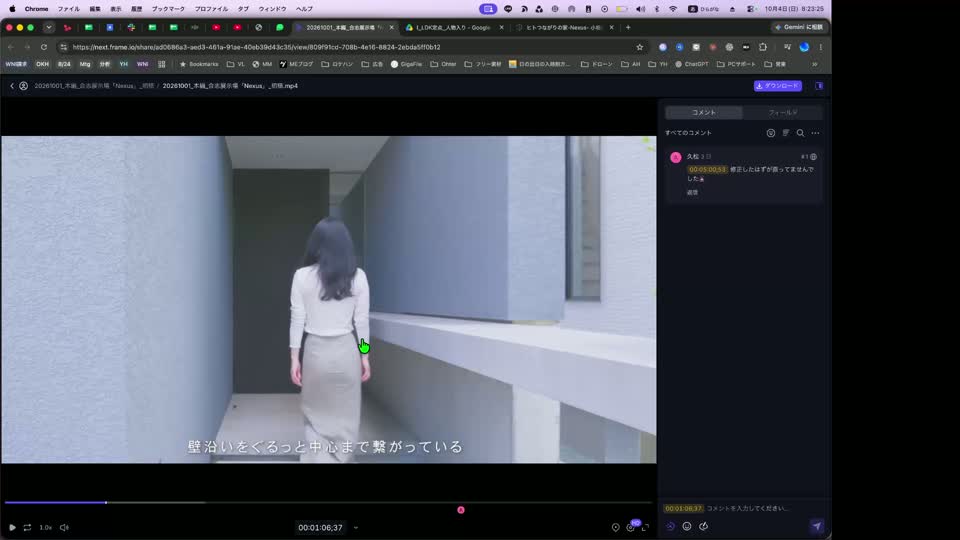Open a new browser tab
The image size is (960, 540).
pos(628,28)
